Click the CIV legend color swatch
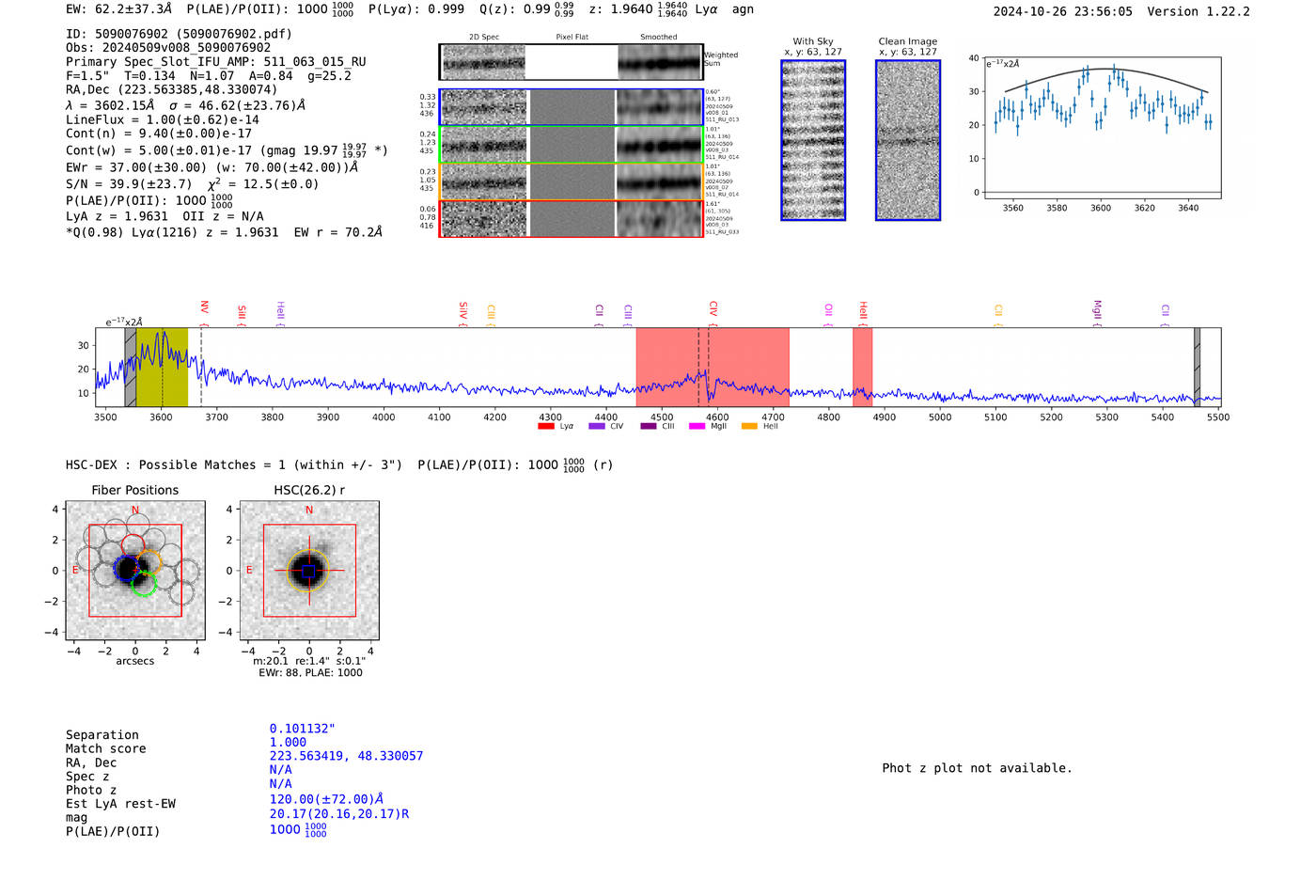Viewport: 1316px width, 896px height. [x=596, y=426]
